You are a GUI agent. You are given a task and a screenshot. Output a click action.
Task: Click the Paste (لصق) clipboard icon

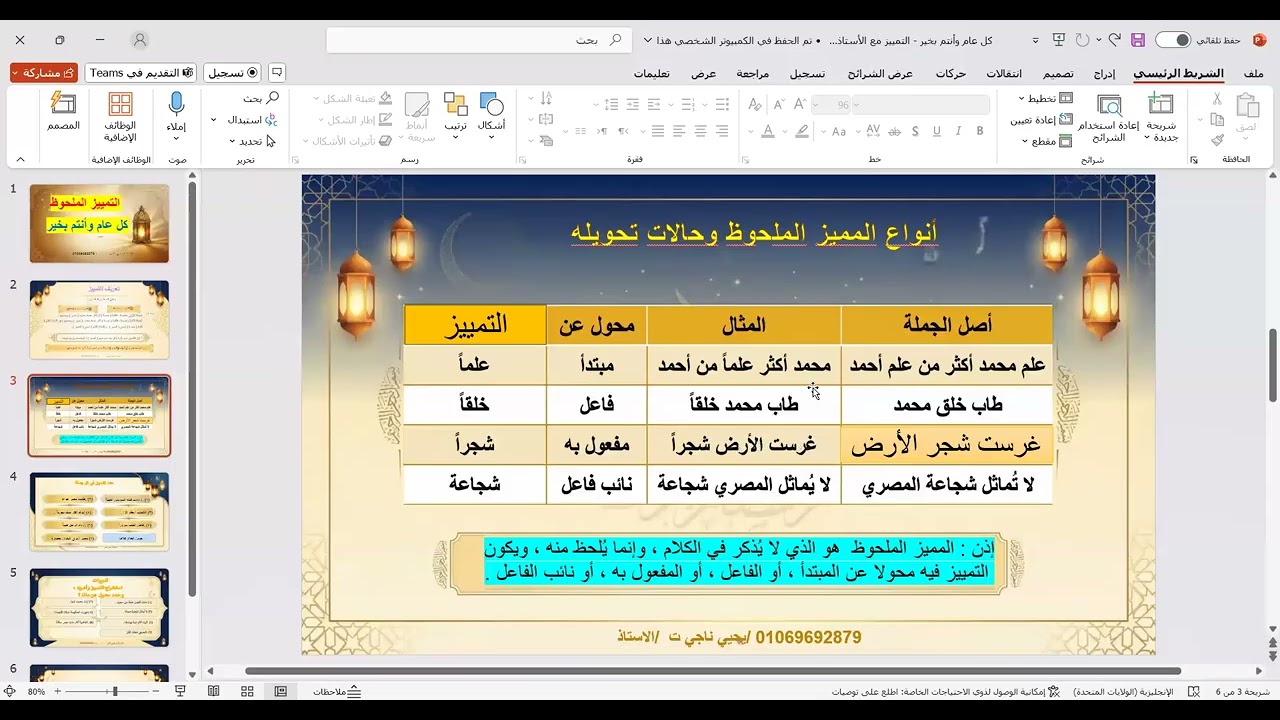click(1247, 106)
